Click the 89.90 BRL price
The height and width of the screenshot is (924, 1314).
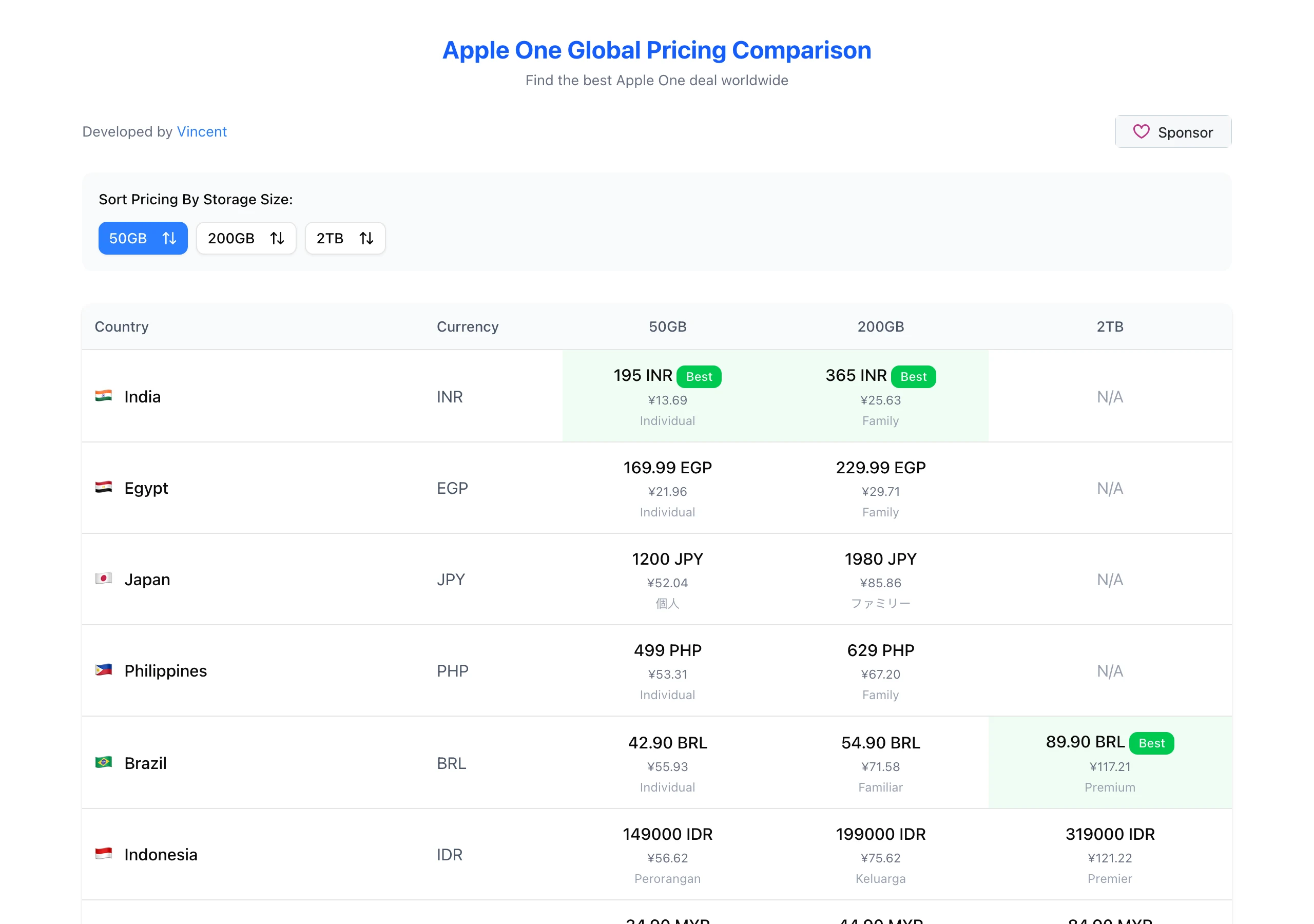1085,742
